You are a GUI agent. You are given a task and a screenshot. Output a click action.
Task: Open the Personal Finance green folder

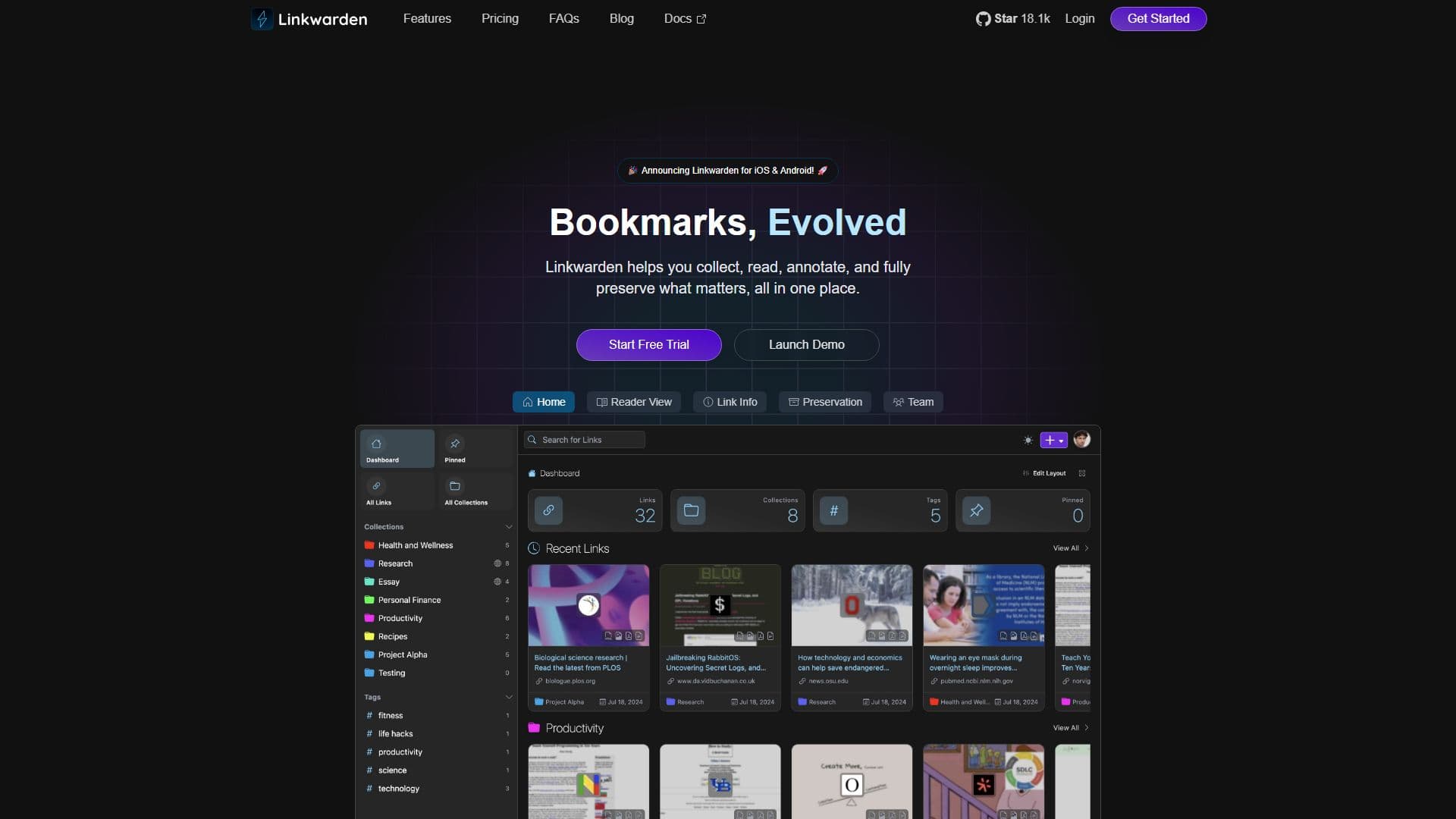click(436, 600)
